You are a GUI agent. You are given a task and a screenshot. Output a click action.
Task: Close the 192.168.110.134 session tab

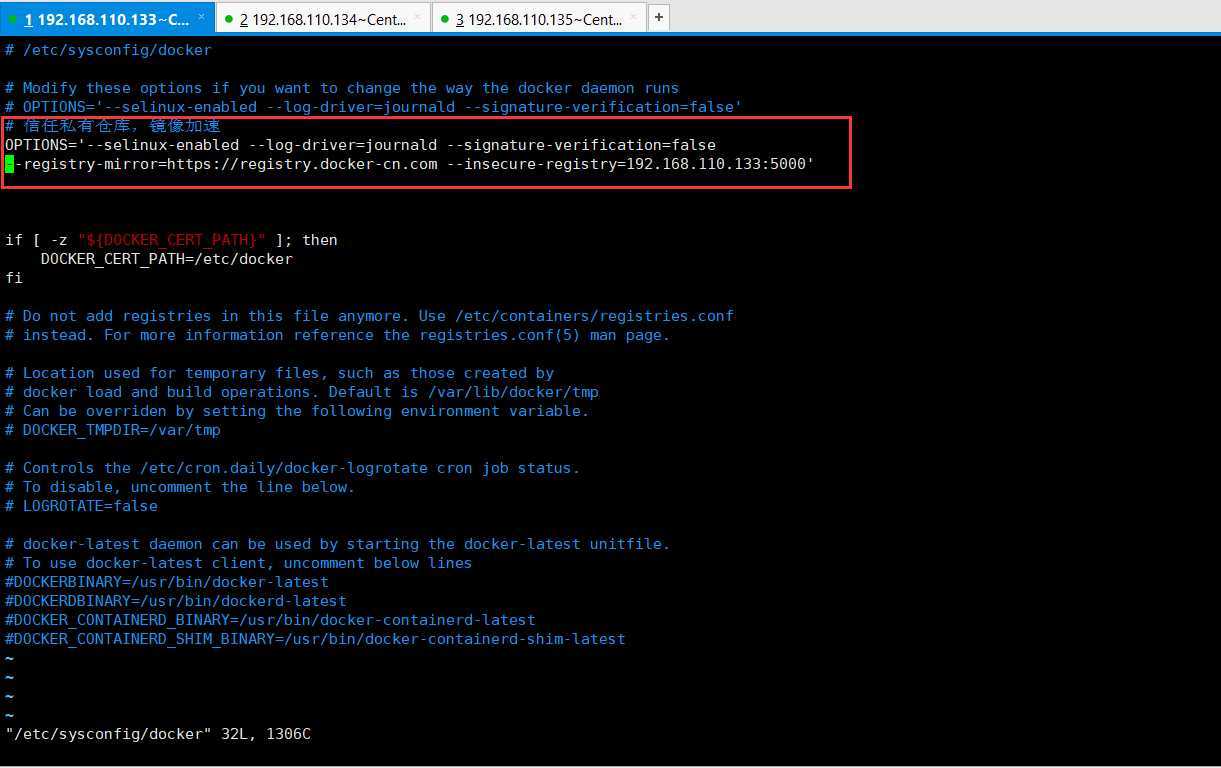[418, 18]
